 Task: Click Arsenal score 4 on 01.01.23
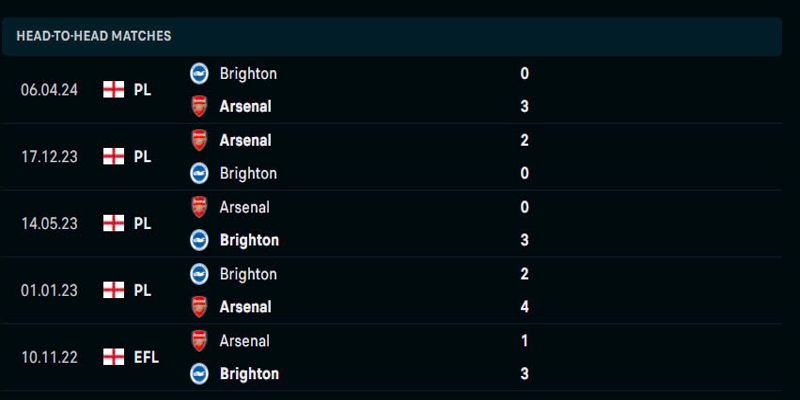click(x=524, y=307)
